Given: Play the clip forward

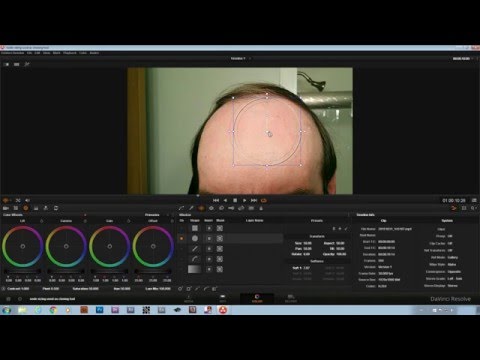Looking at the screenshot, I should [245, 200].
